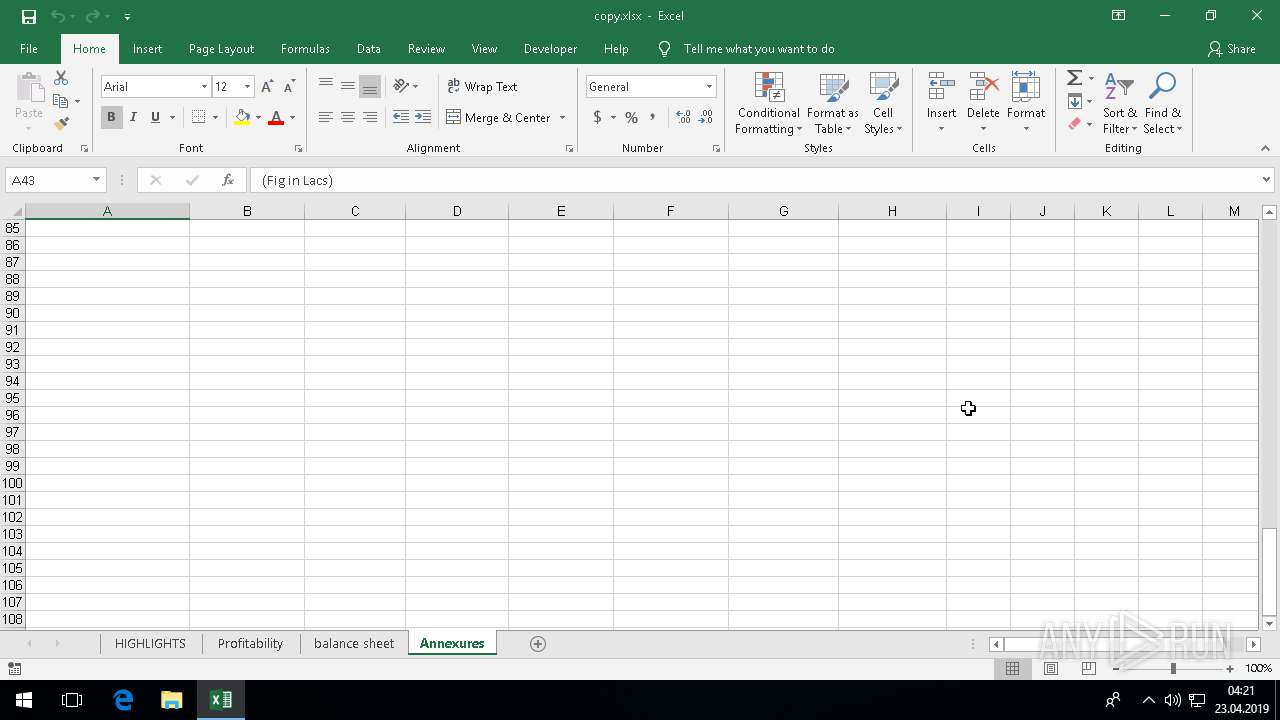1280x720 pixels.
Task: Toggle Merge & Center
Action: click(x=498, y=117)
